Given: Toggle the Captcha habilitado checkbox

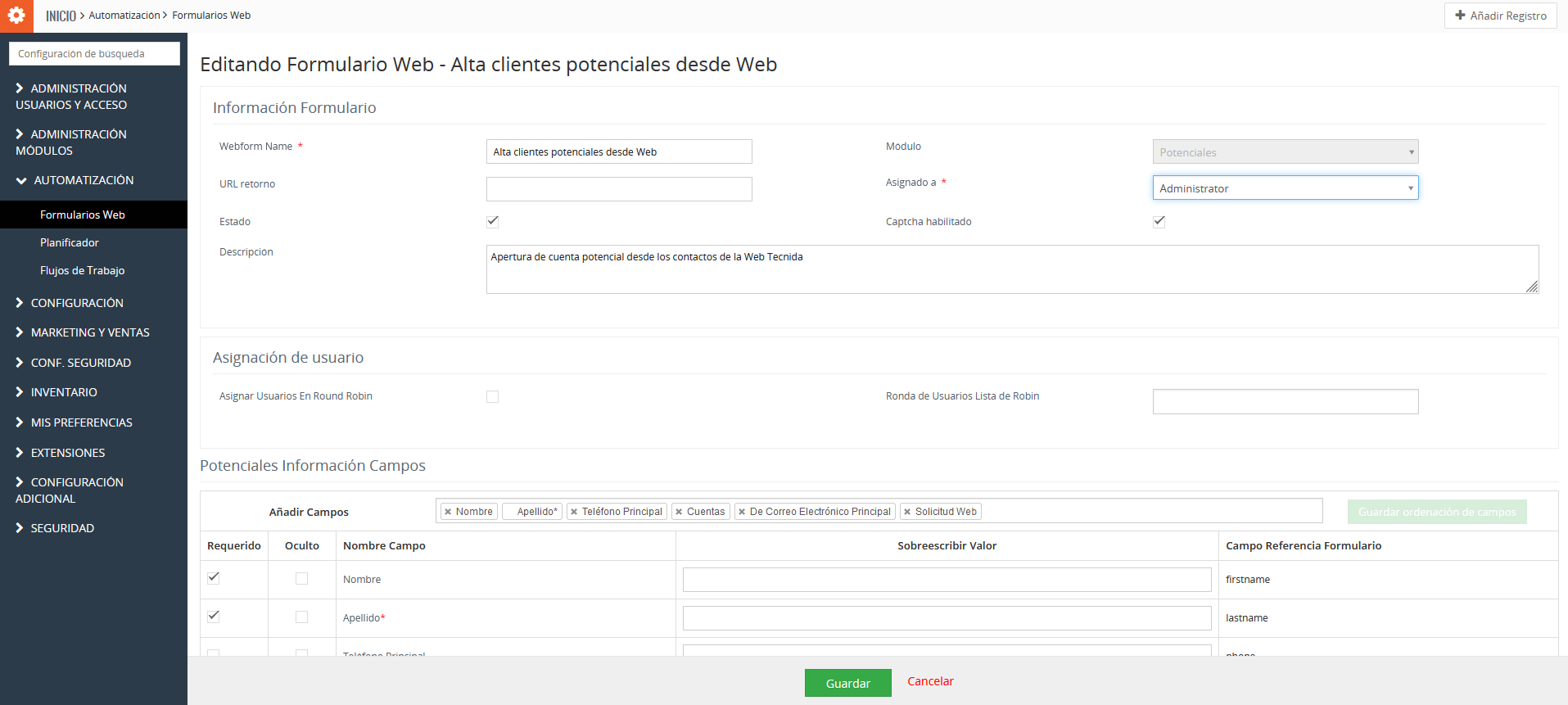Looking at the screenshot, I should [1159, 221].
